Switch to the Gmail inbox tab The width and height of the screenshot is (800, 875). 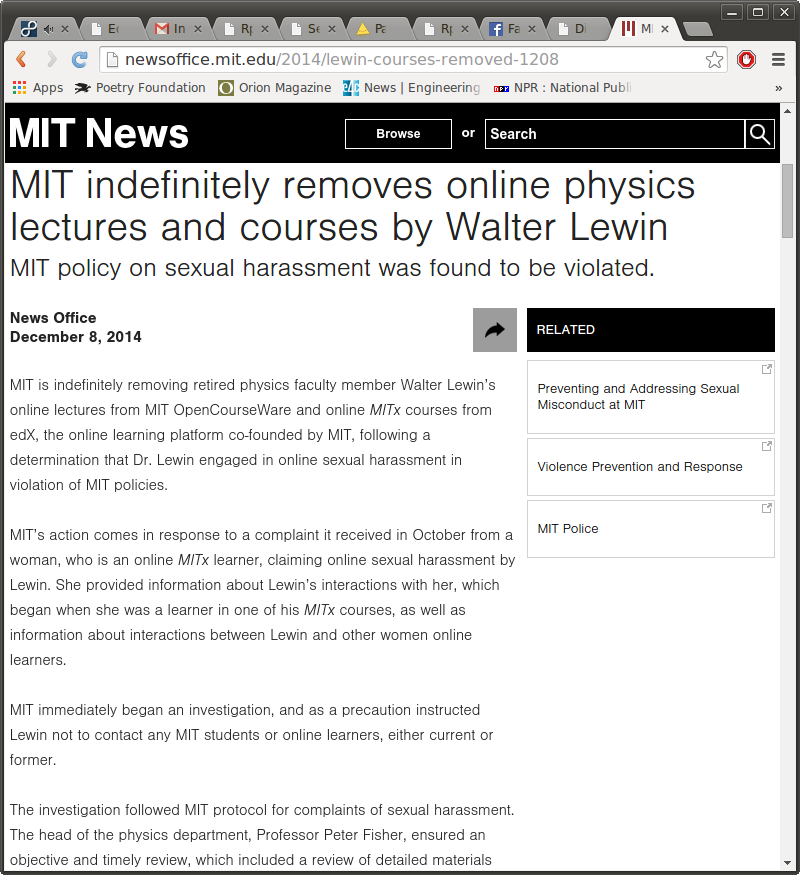(x=179, y=28)
